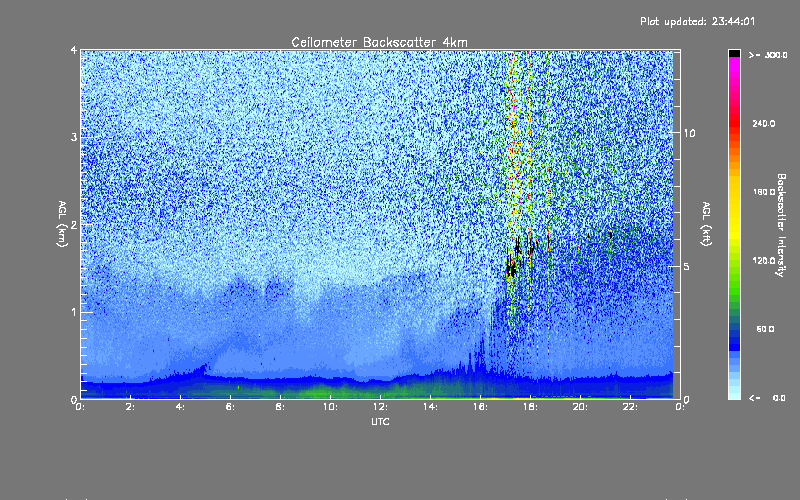The height and width of the screenshot is (500, 800).
Task: Select the '6:' UTC tick label
Action: (x=231, y=407)
